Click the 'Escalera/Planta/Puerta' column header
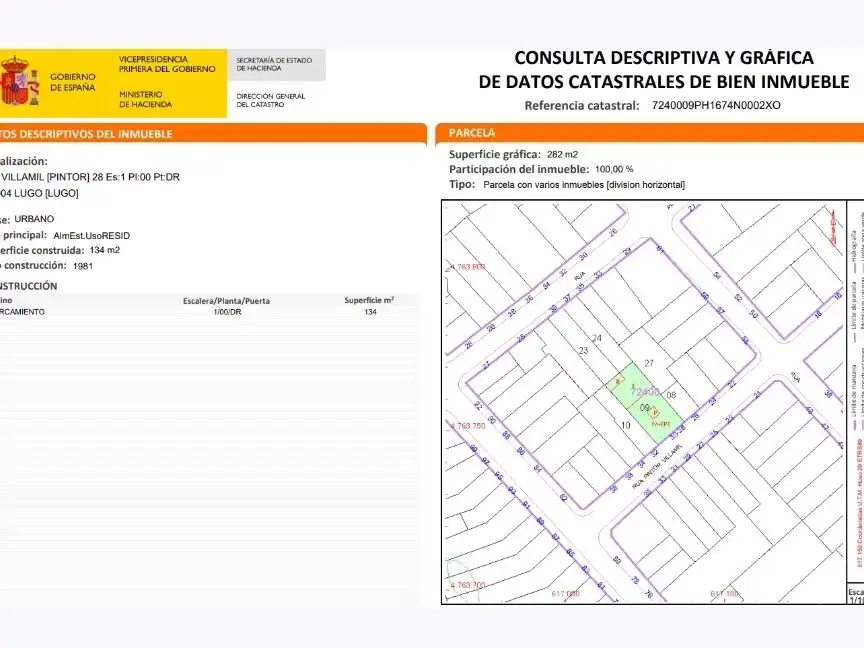864x648 pixels. pos(226,301)
